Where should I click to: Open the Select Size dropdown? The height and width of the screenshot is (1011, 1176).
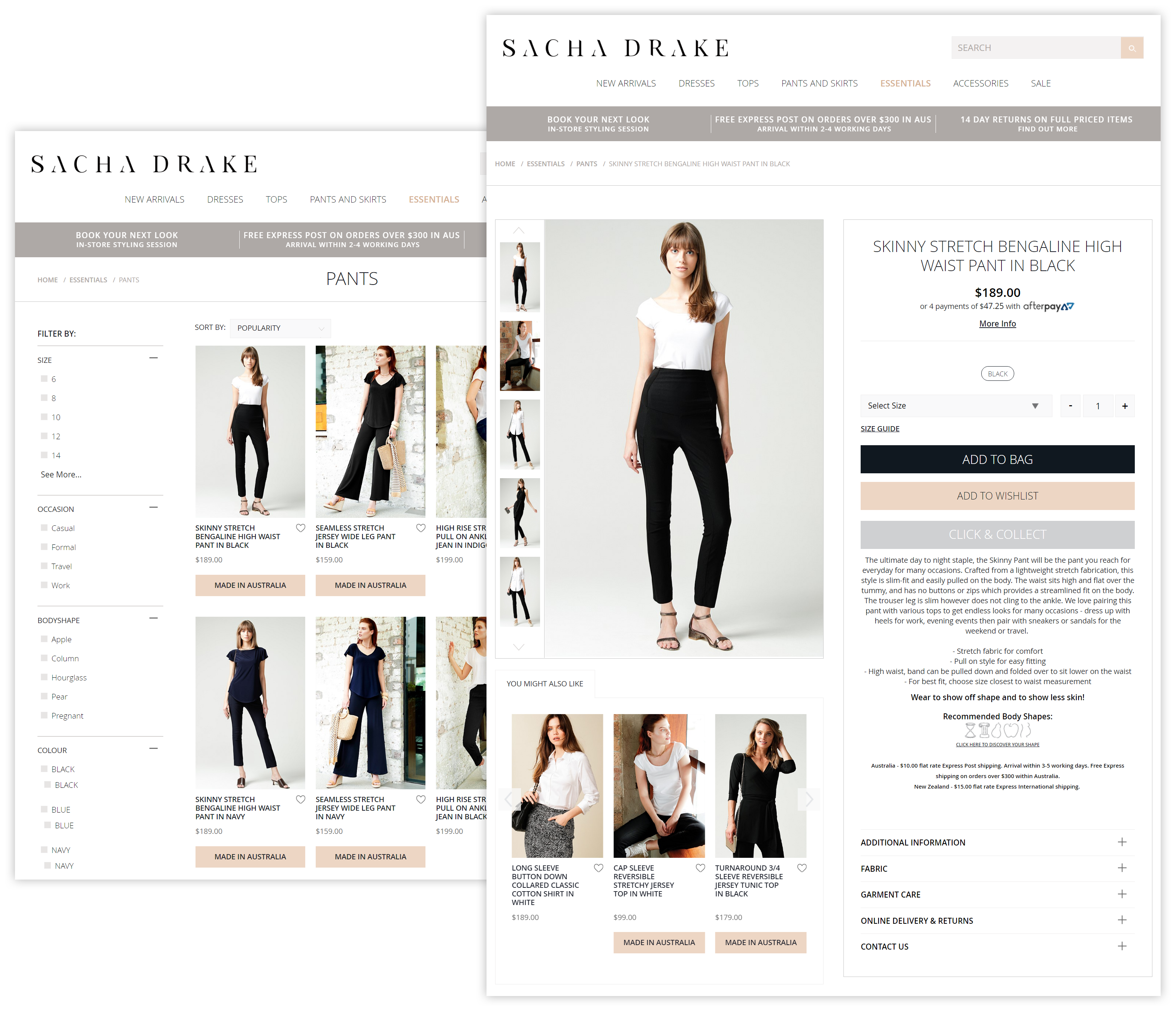[x=957, y=406]
